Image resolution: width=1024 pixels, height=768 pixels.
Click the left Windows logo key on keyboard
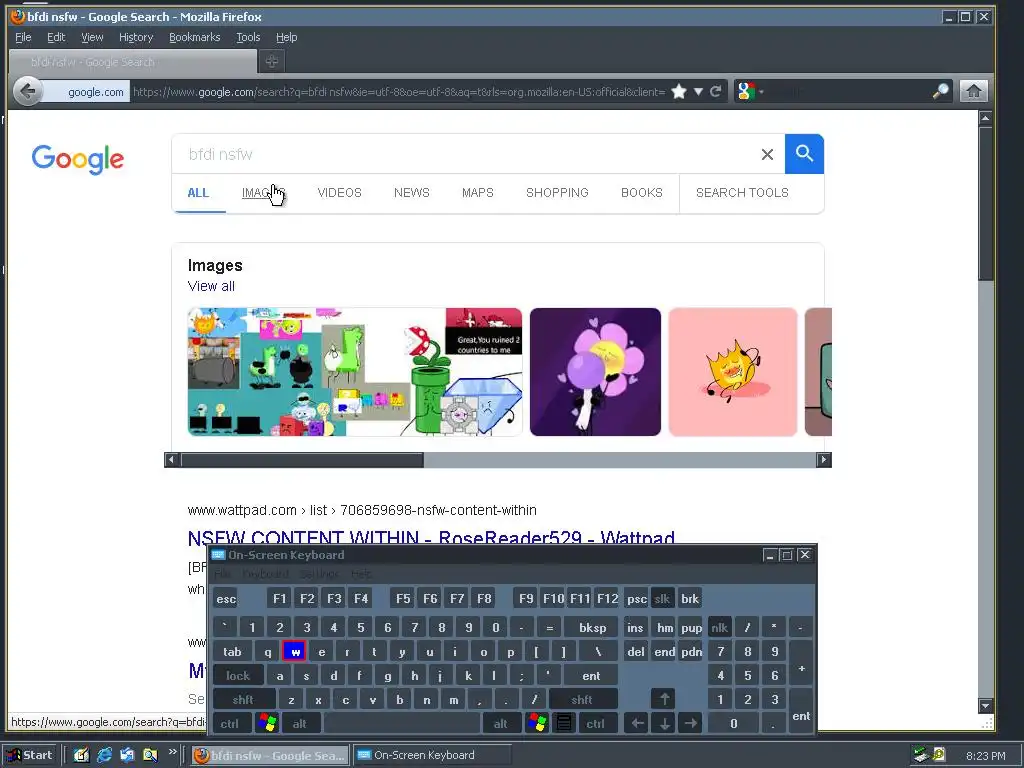pyautogui.click(x=267, y=723)
